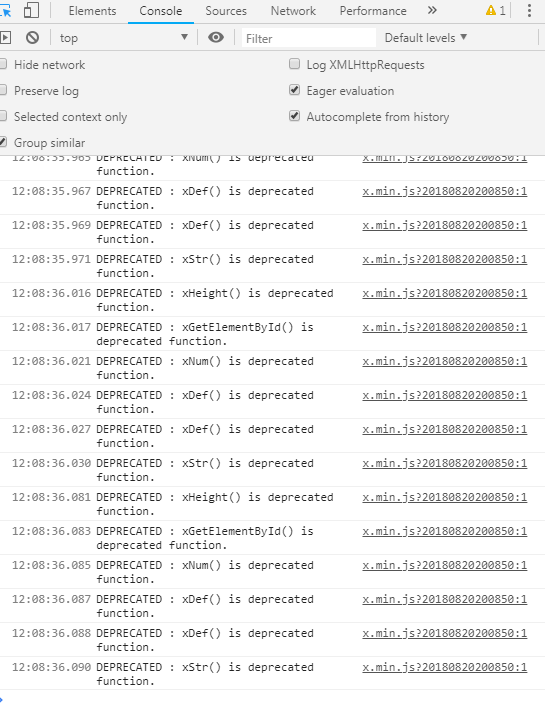Show the console sidebar icon

pos(5,37)
